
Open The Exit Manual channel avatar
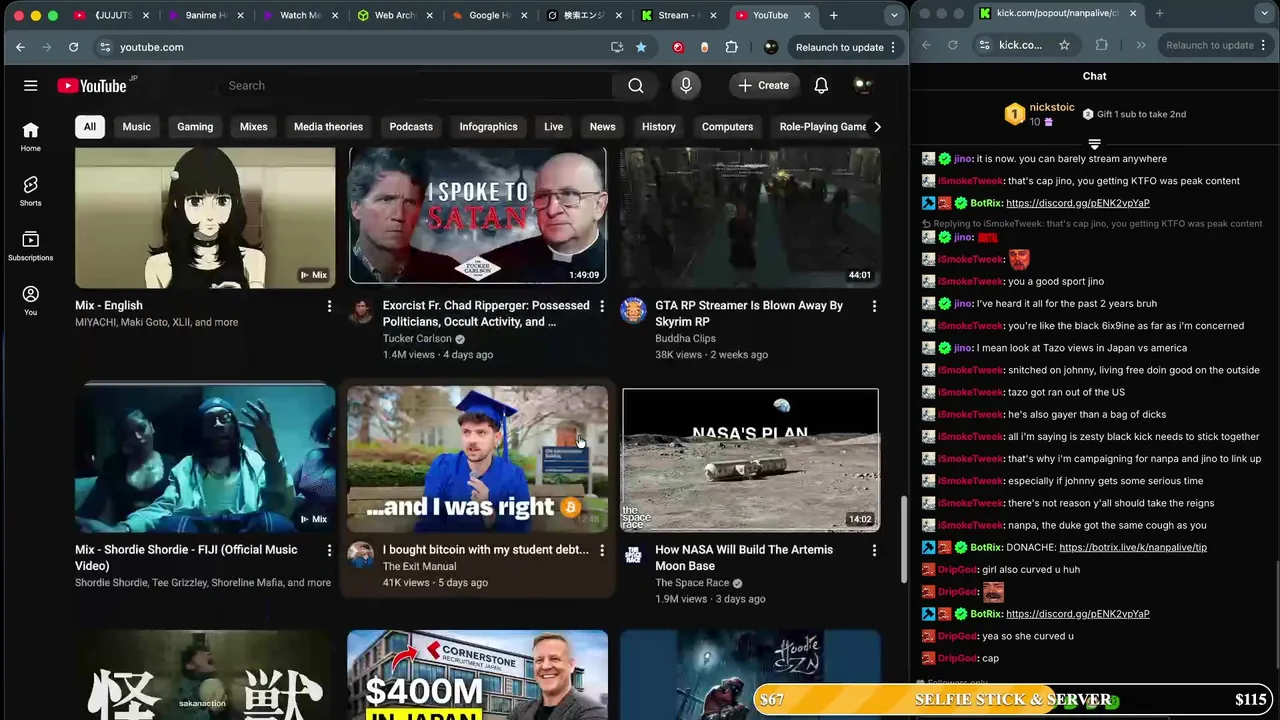tap(361, 555)
